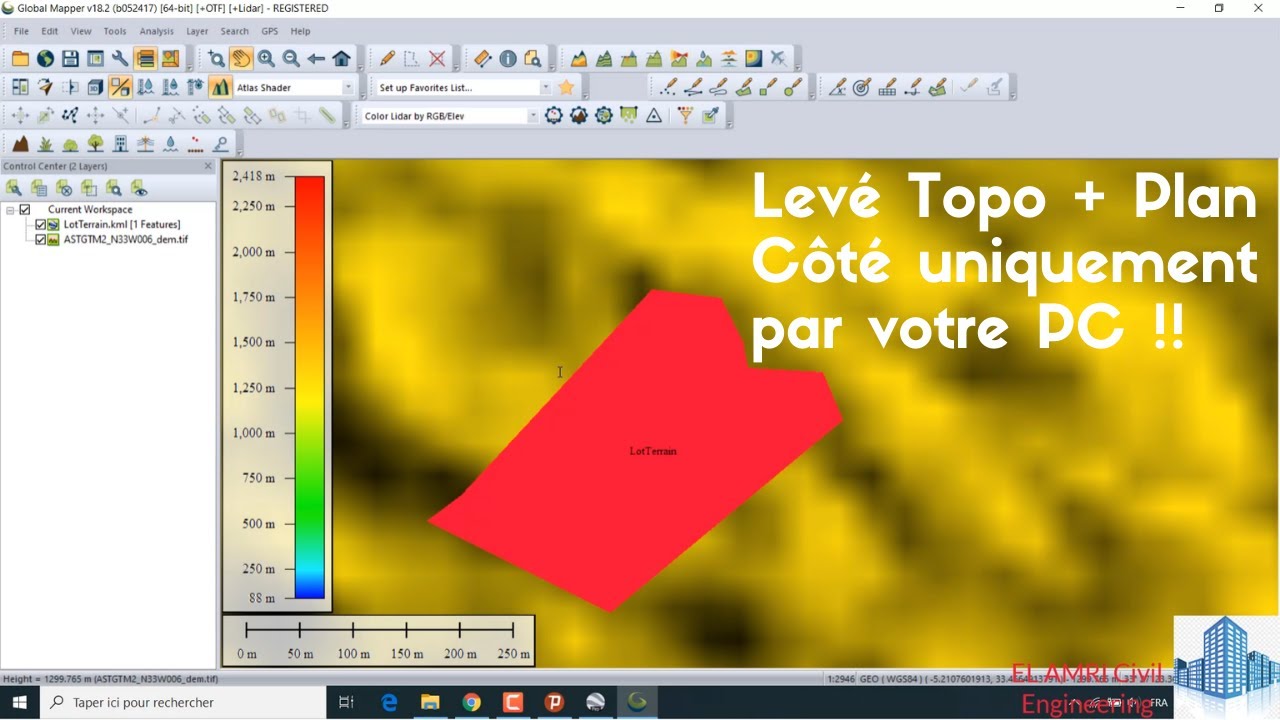This screenshot has width=1280, height=720.
Task: Open configuration with the wrench icon
Action: coord(120,59)
